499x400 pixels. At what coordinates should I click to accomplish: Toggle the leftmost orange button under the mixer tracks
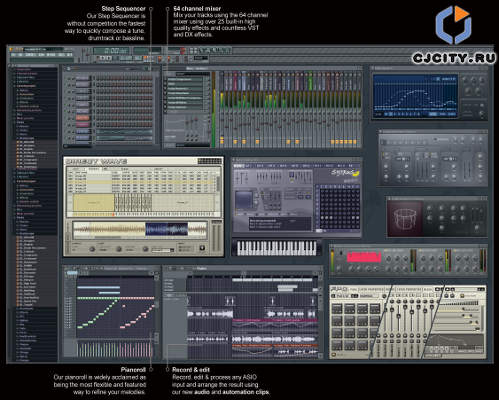222,142
